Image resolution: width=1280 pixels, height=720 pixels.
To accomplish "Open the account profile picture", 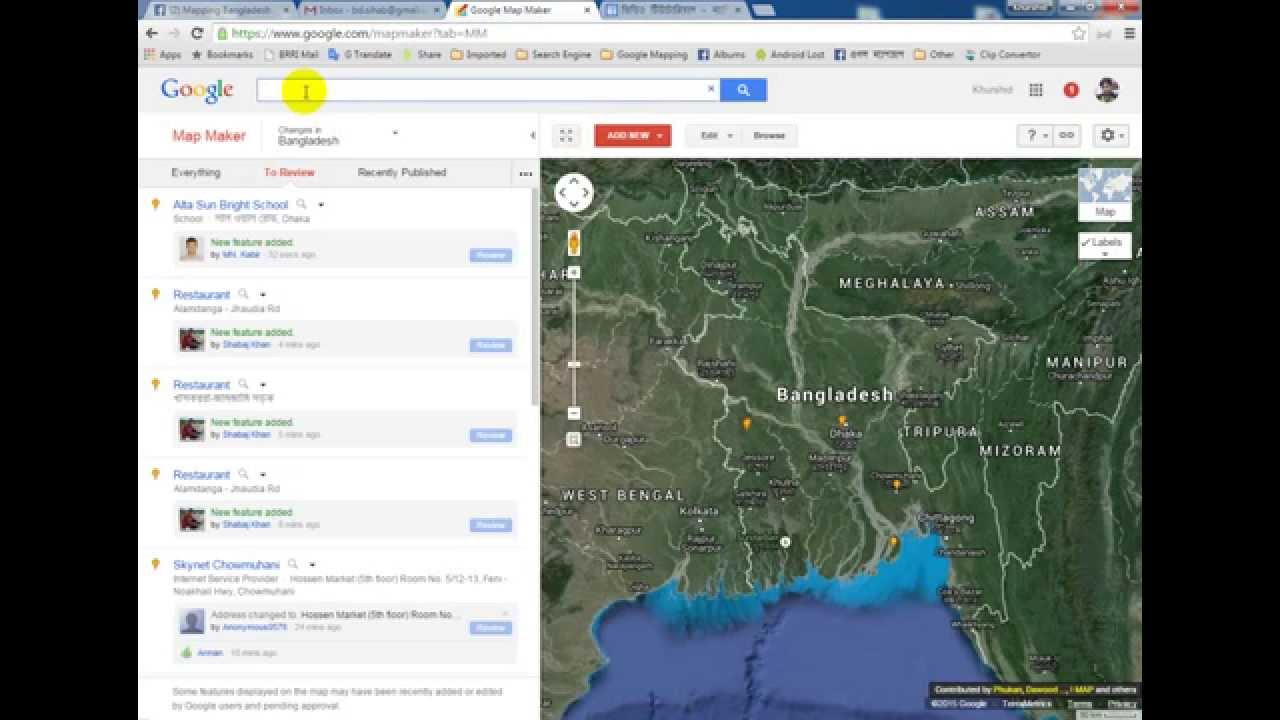I will tap(1107, 90).
